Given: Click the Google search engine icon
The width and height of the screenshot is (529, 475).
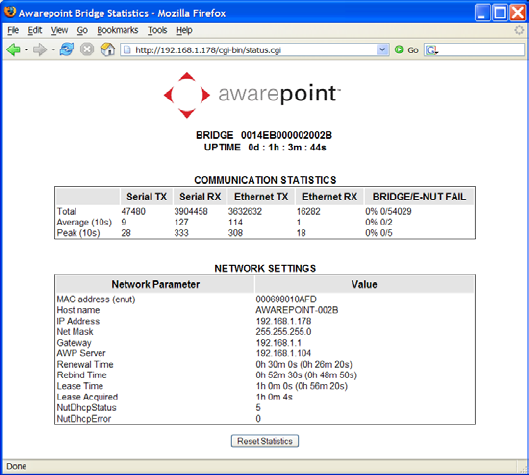Looking at the screenshot, I should pyautogui.click(x=431, y=50).
